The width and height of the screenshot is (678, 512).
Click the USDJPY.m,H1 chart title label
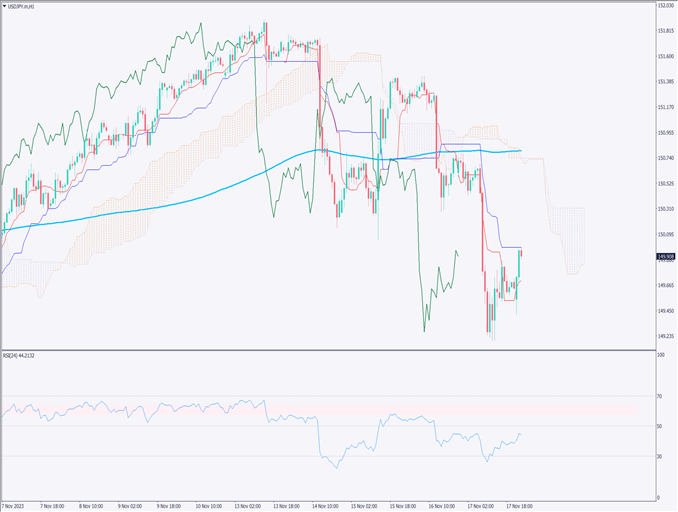(23, 6)
